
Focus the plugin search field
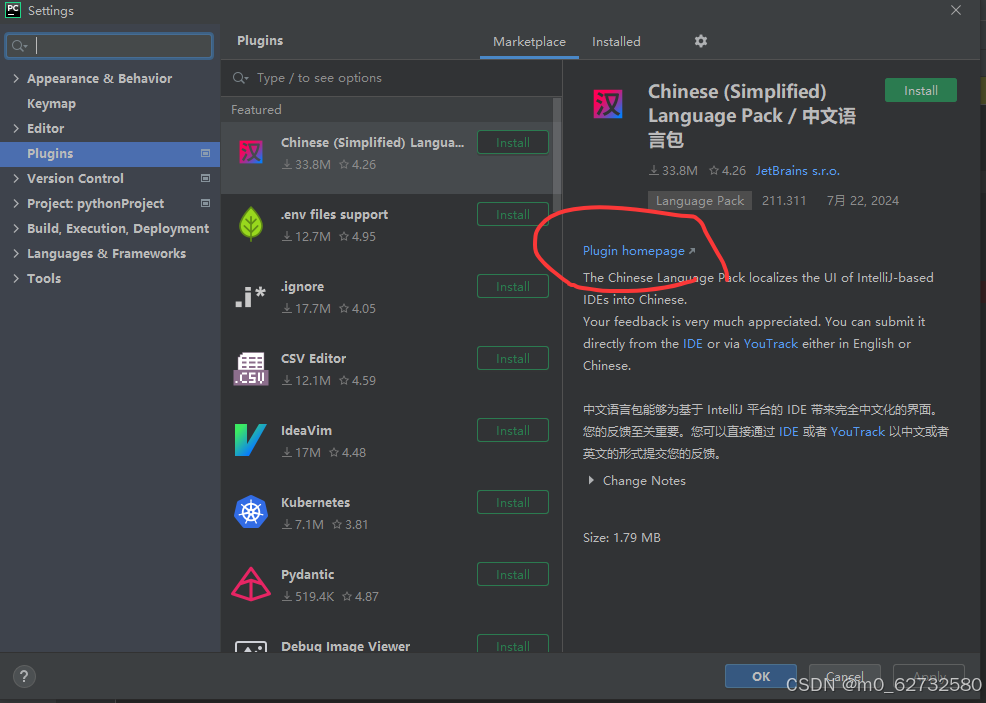(391, 78)
